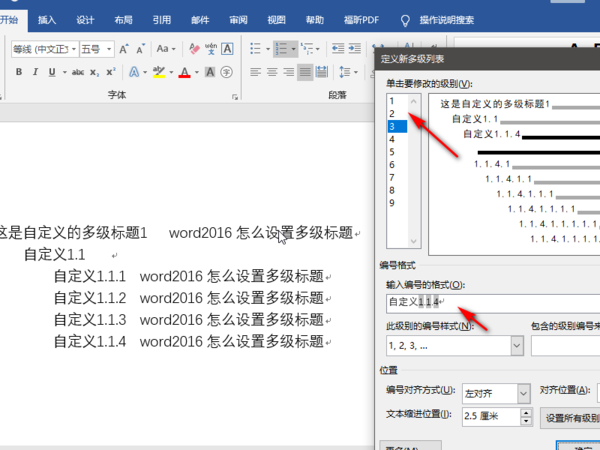This screenshot has height=450, width=600.
Task: Apply text effects with outlined A icon
Action: coord(134,72)
